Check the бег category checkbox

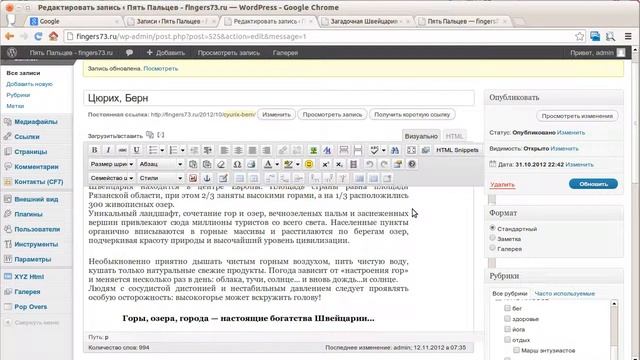click(x=507, y=308)
